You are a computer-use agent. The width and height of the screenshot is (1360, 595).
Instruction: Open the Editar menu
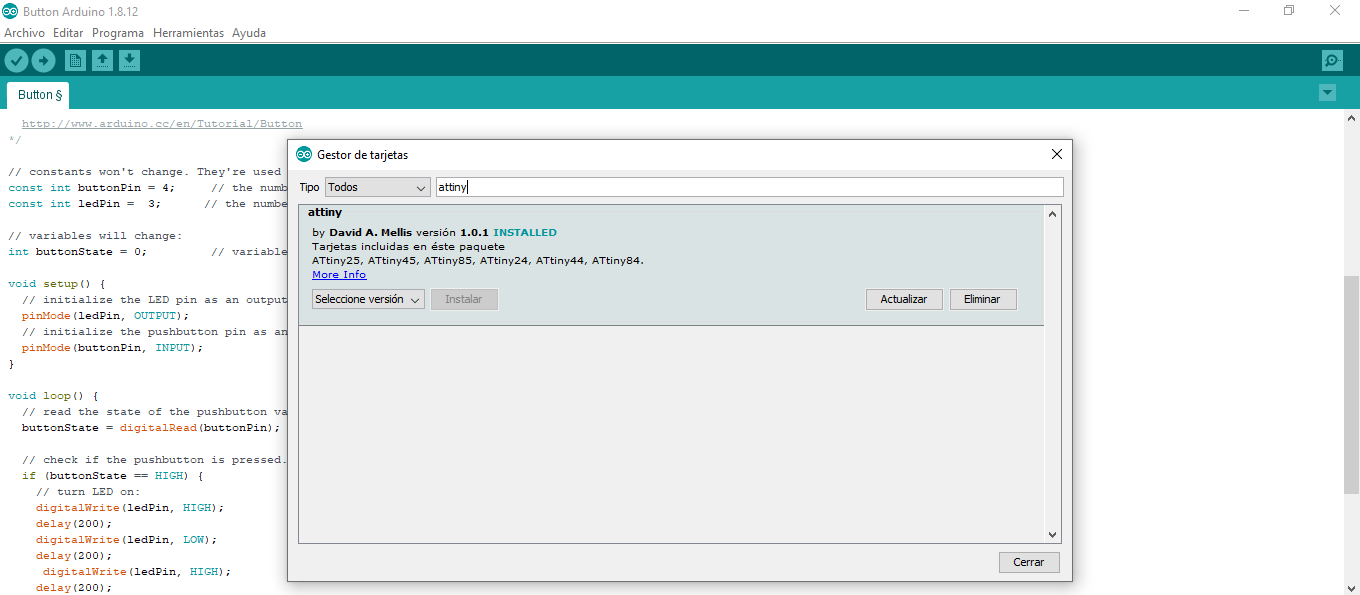[x=68, y=33]
